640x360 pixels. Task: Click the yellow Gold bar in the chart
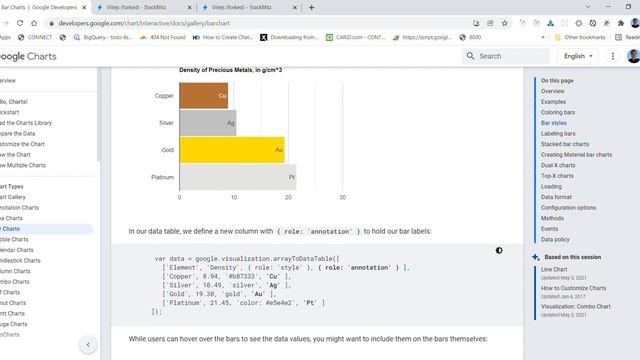click(x=232, y=150)
